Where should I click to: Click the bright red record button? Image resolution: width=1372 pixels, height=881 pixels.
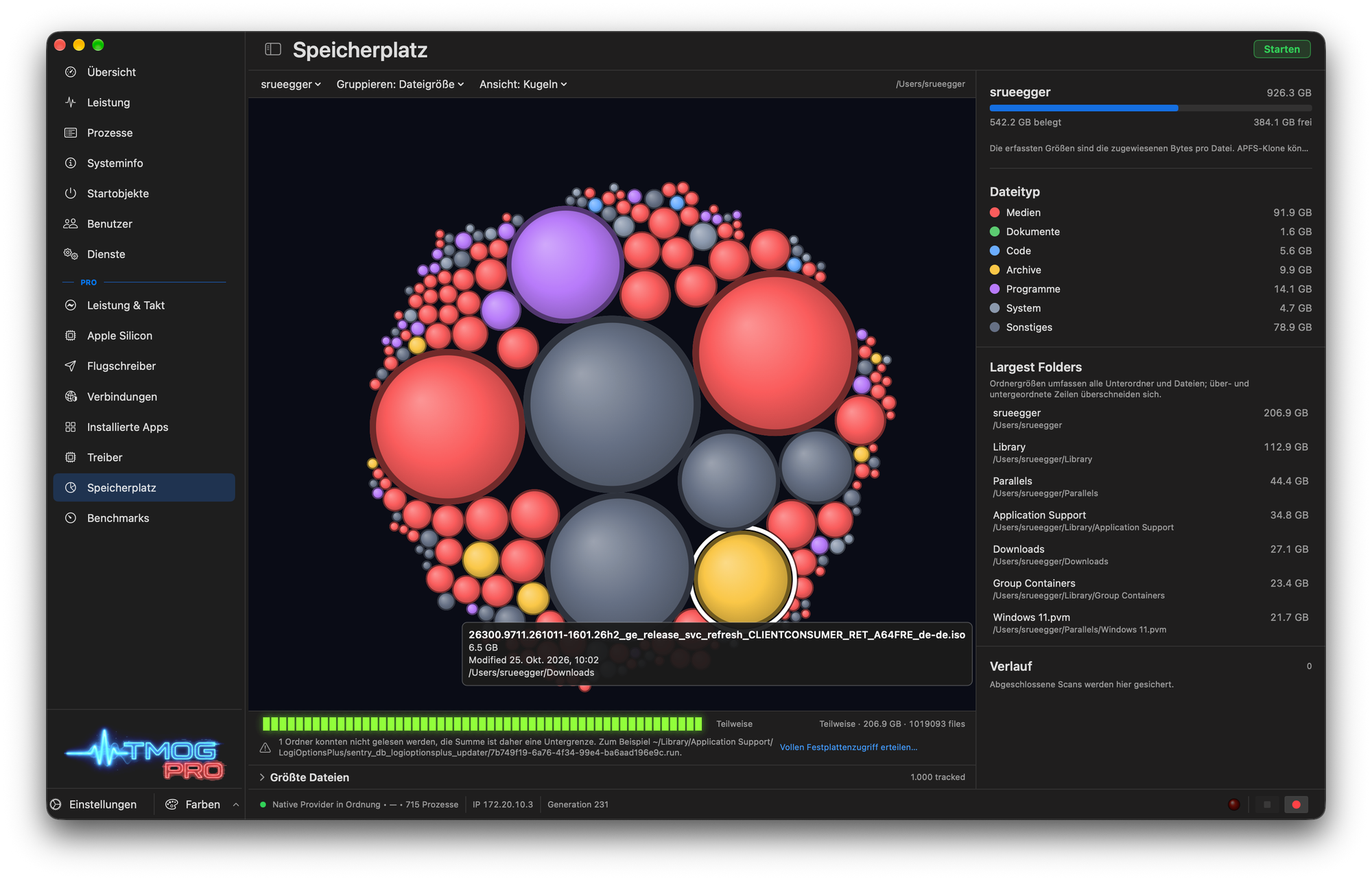click(1296, 804)
